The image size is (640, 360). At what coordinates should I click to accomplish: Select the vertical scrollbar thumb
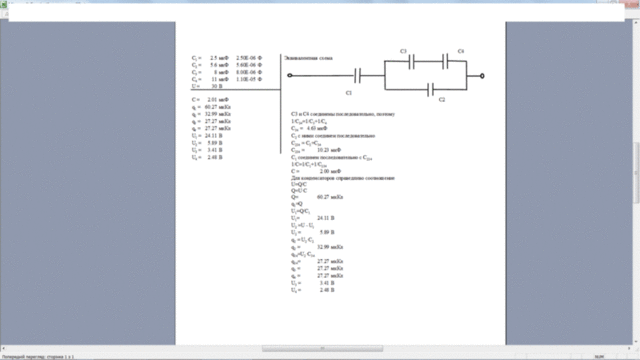coord(636,173)
